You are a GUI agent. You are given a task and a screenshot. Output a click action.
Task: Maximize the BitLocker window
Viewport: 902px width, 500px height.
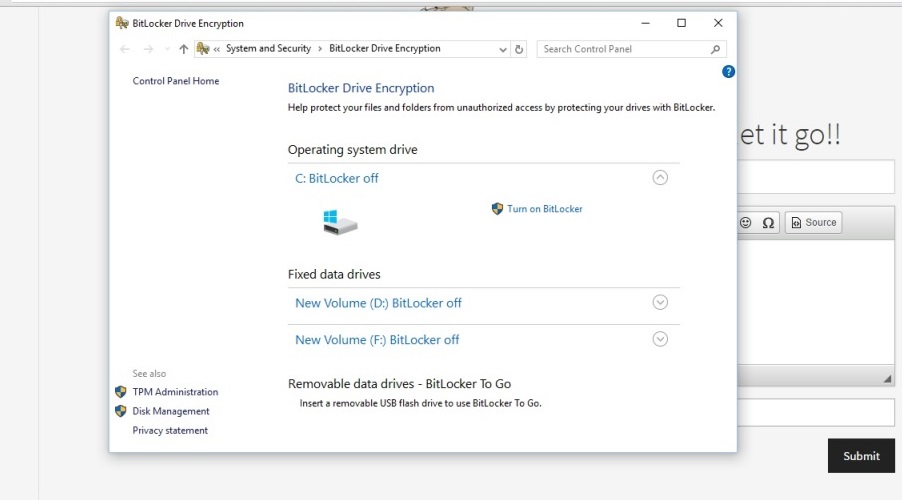[x=681, y=23]
